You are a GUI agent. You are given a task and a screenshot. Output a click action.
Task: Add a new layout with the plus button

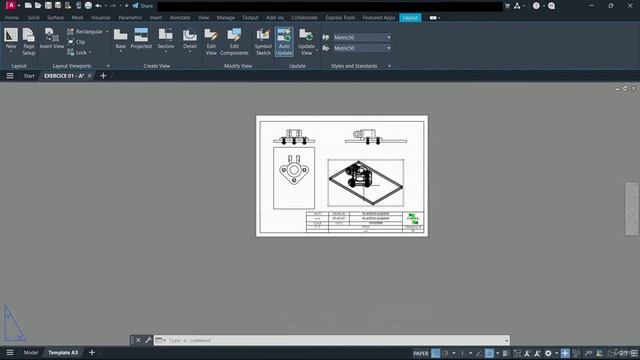(x=92, y=353)
